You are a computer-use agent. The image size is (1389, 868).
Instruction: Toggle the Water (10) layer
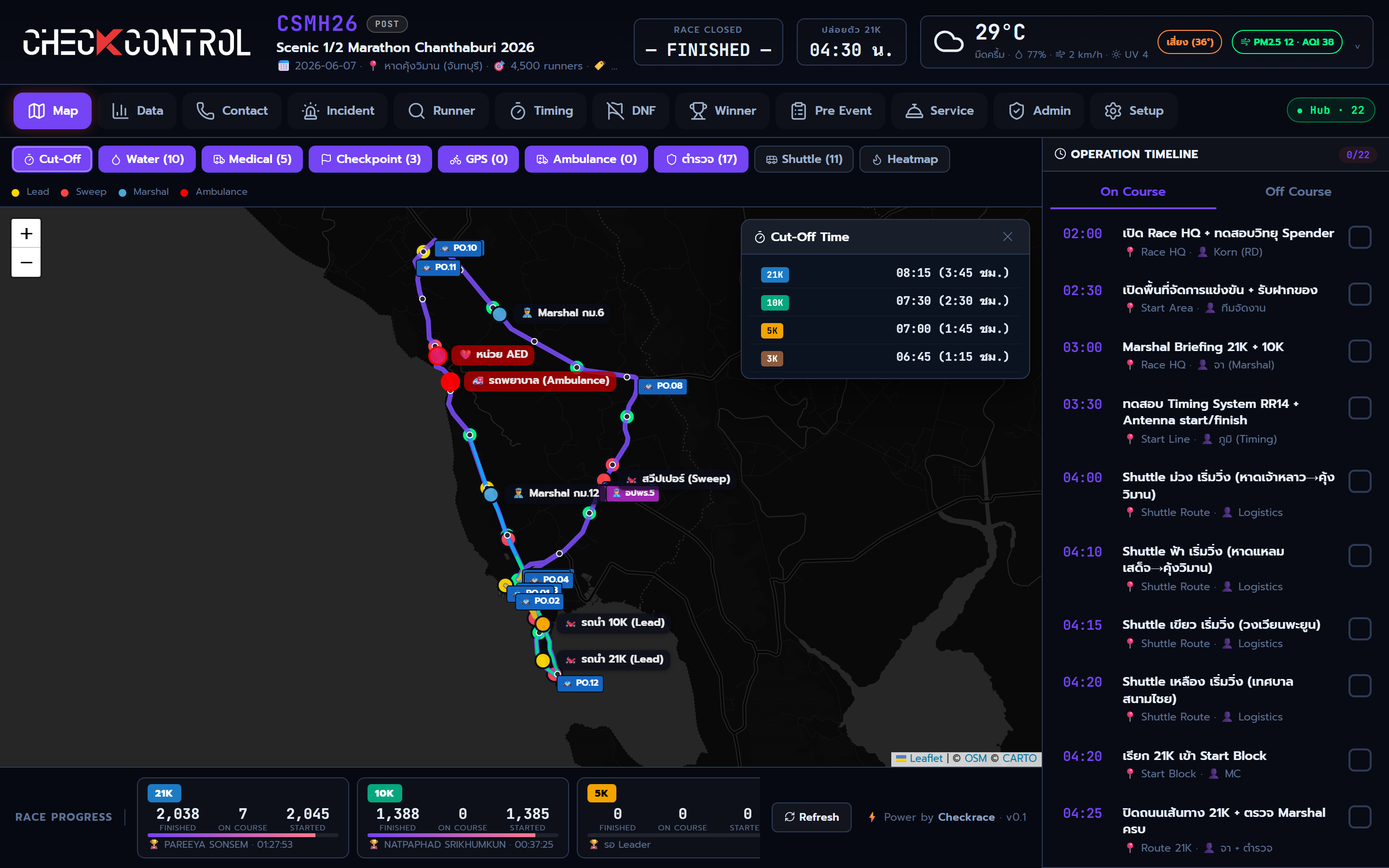pyautogui.click(x=147, y=159)
